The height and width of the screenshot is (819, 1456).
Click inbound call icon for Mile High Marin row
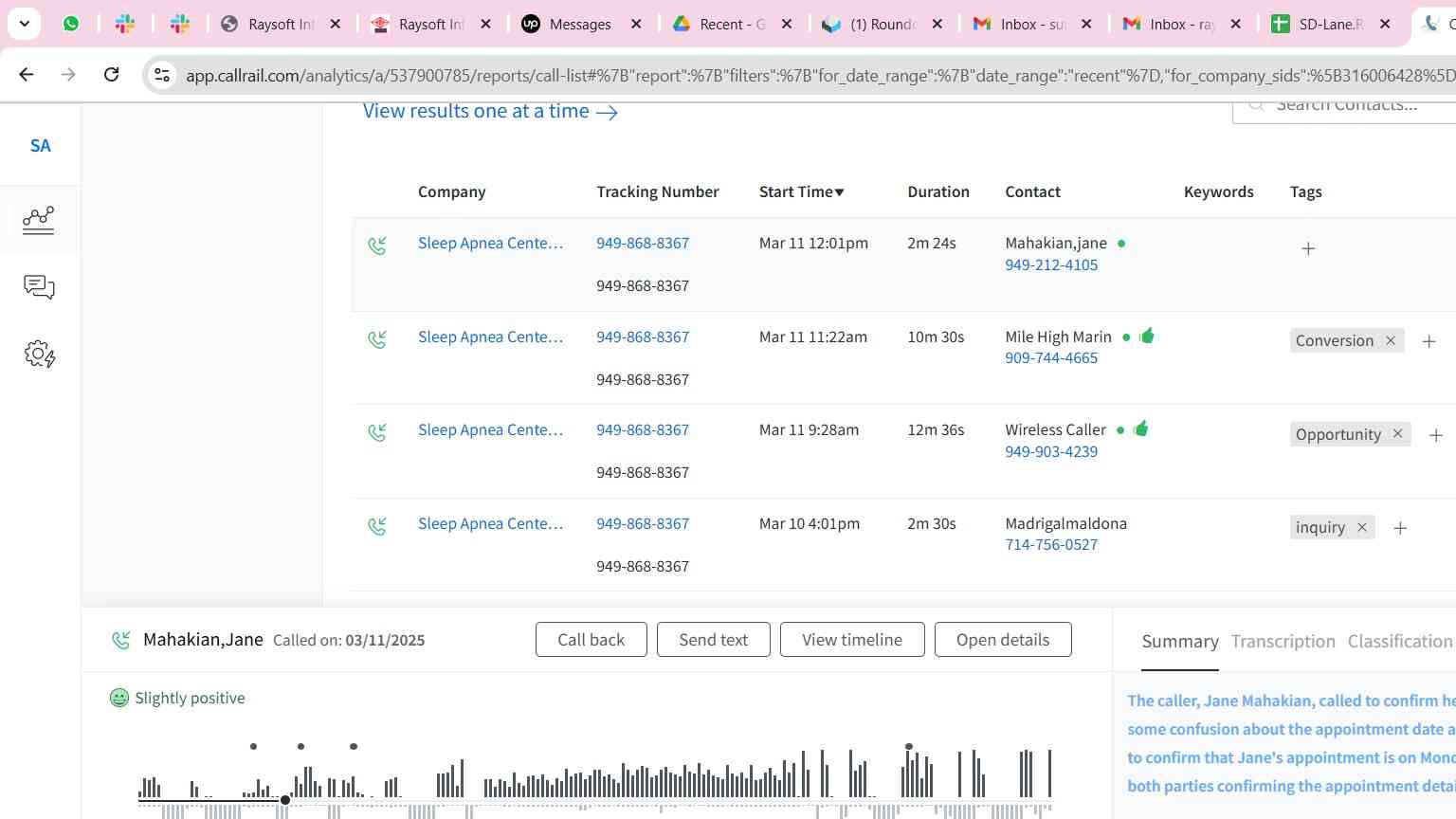377,339
